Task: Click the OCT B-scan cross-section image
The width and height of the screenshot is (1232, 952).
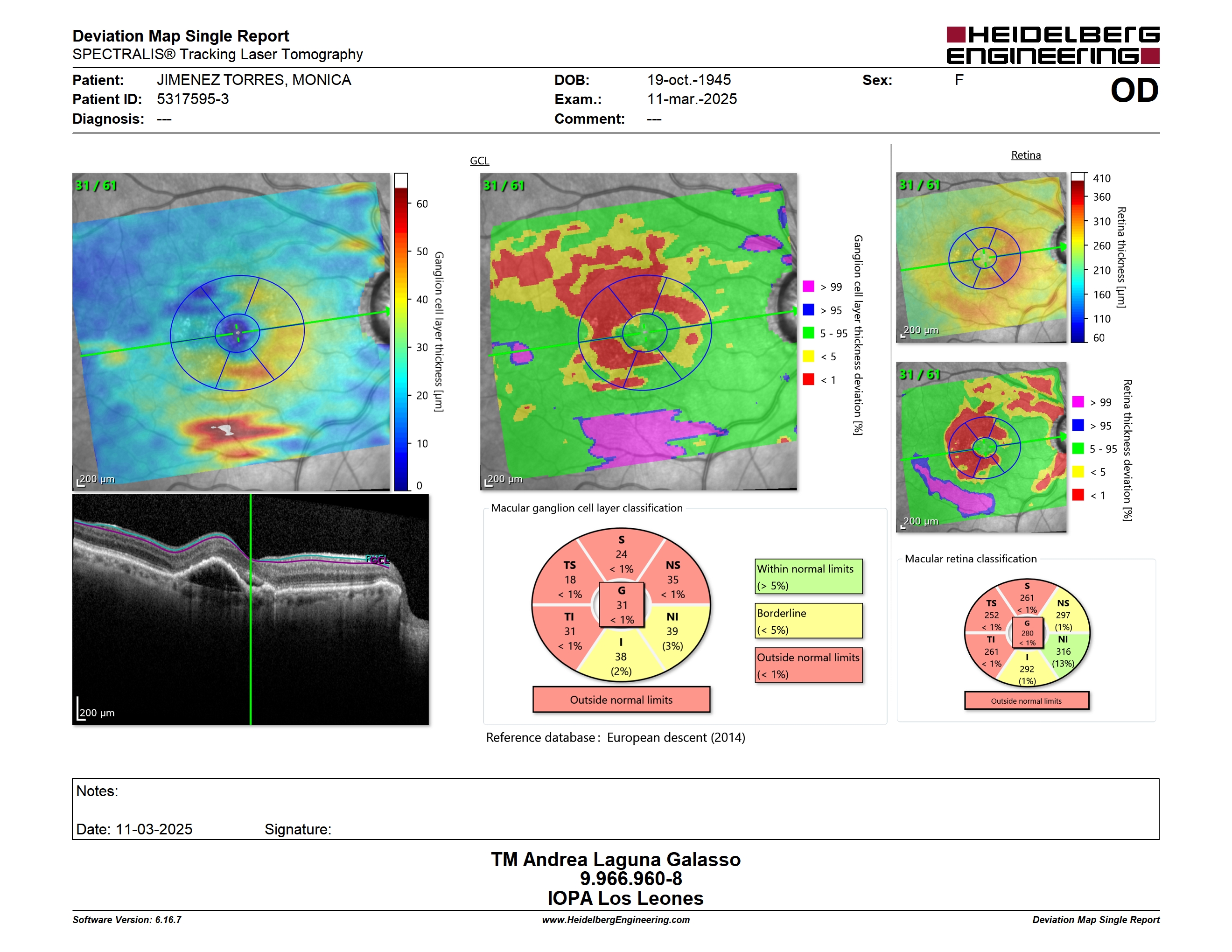Action: [251, 609]
